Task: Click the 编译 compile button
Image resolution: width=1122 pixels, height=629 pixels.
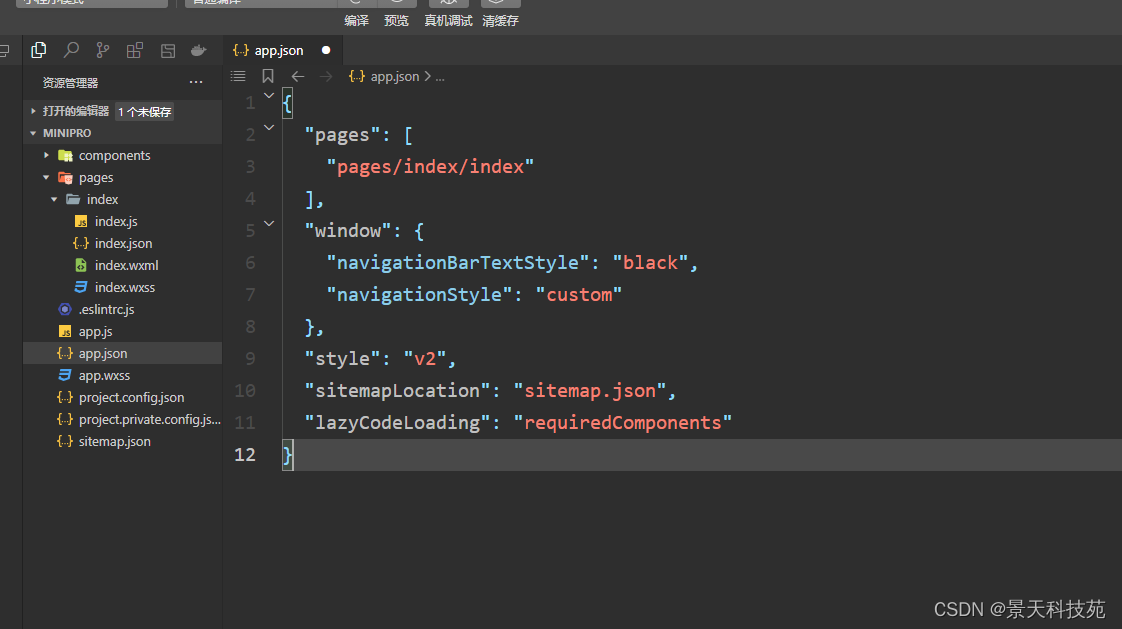Action: point(356,21)
